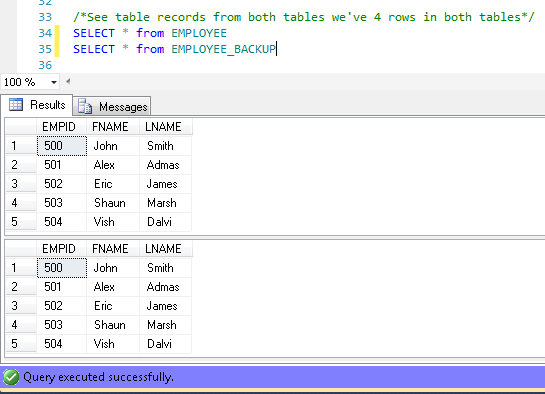Click Dalvi cell in second result grid
The image size is (545, 394).
[165, 344]
